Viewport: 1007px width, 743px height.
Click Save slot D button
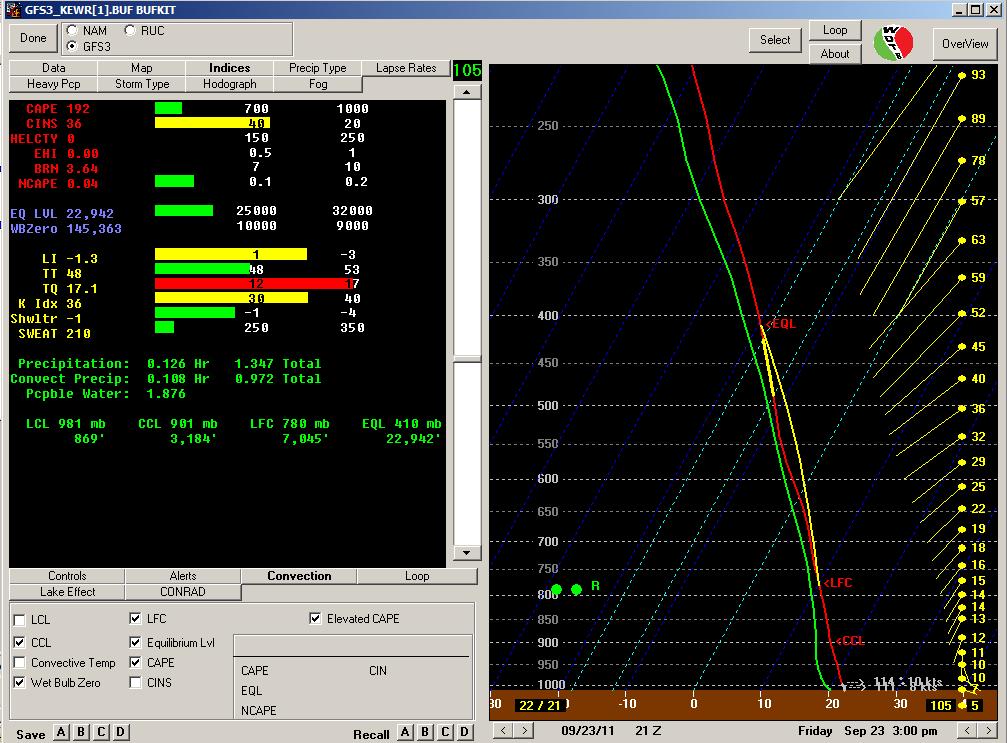tap(120, 732)
